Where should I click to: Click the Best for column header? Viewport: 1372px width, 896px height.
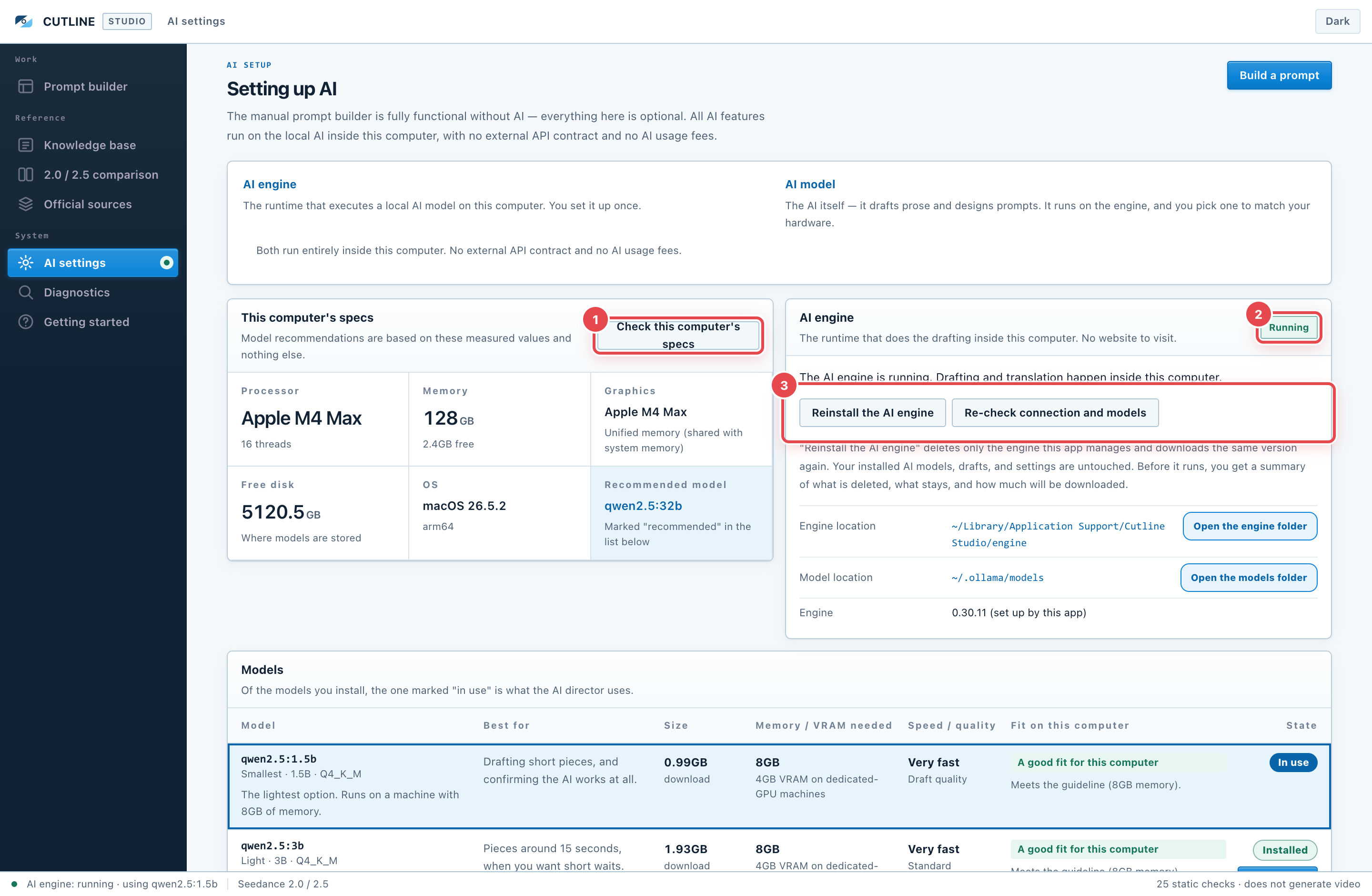(x=506, y=725)
